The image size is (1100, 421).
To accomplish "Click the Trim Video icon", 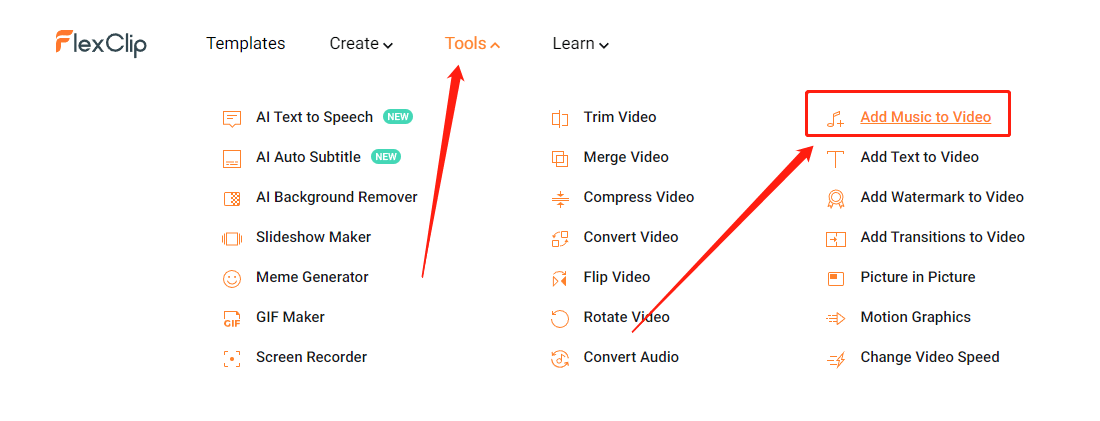I will tap(560, 119).
